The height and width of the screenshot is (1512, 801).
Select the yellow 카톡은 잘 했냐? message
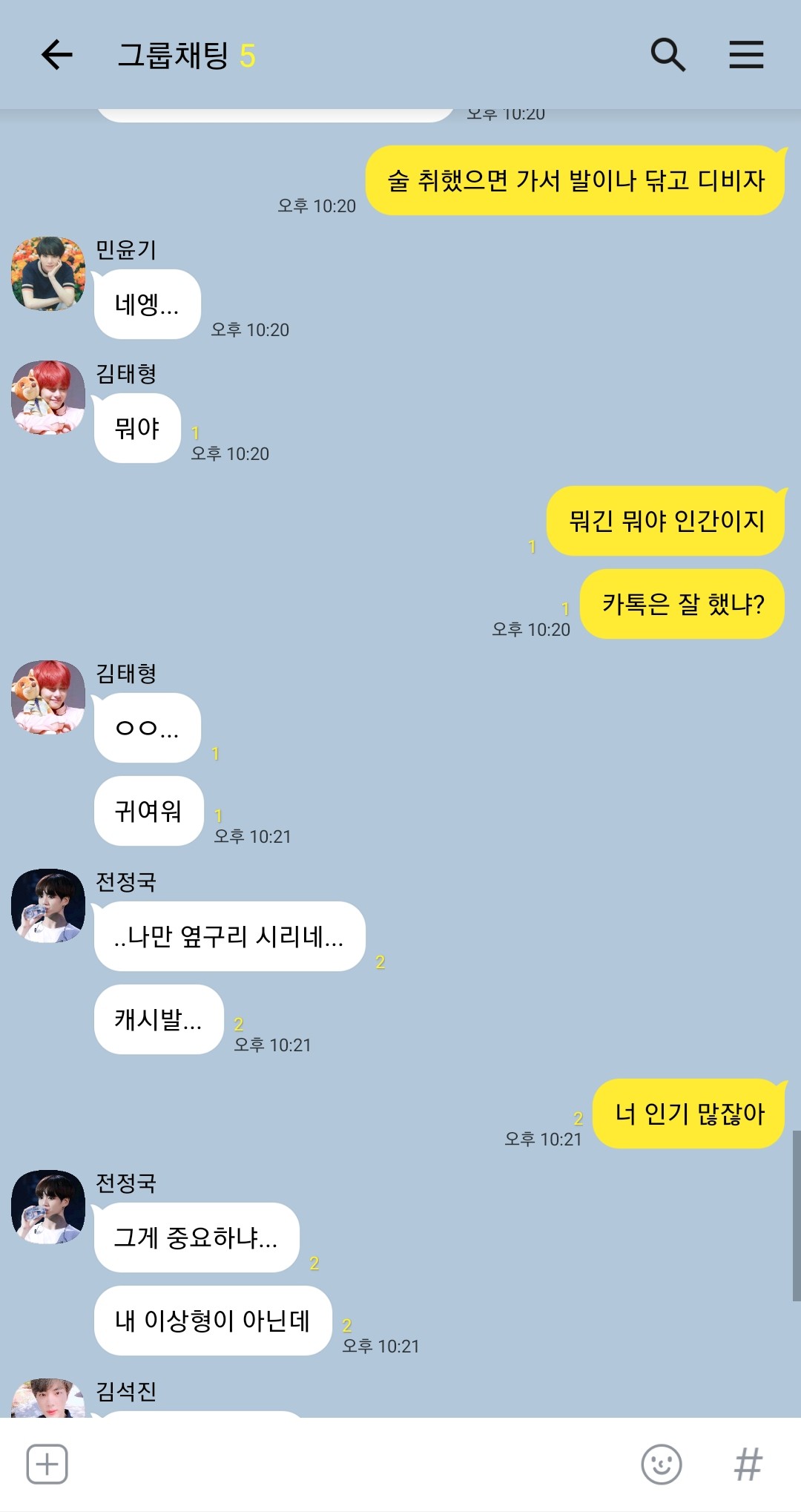coord(682,604)
